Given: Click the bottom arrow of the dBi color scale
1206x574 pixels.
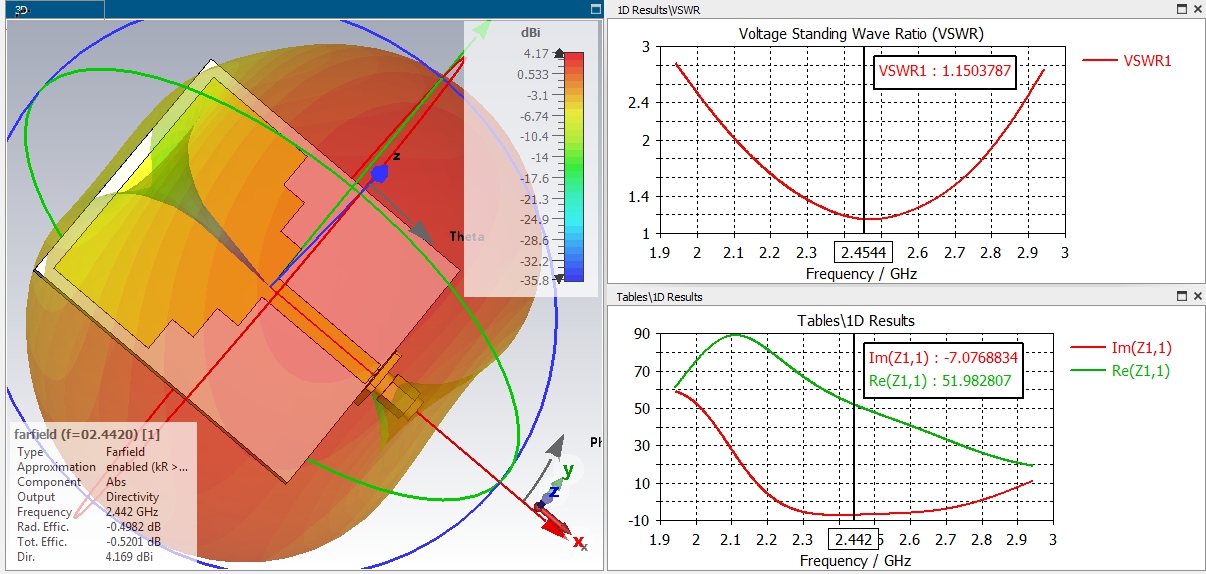Looking at the screenshot, I should (x=559, y=278).
